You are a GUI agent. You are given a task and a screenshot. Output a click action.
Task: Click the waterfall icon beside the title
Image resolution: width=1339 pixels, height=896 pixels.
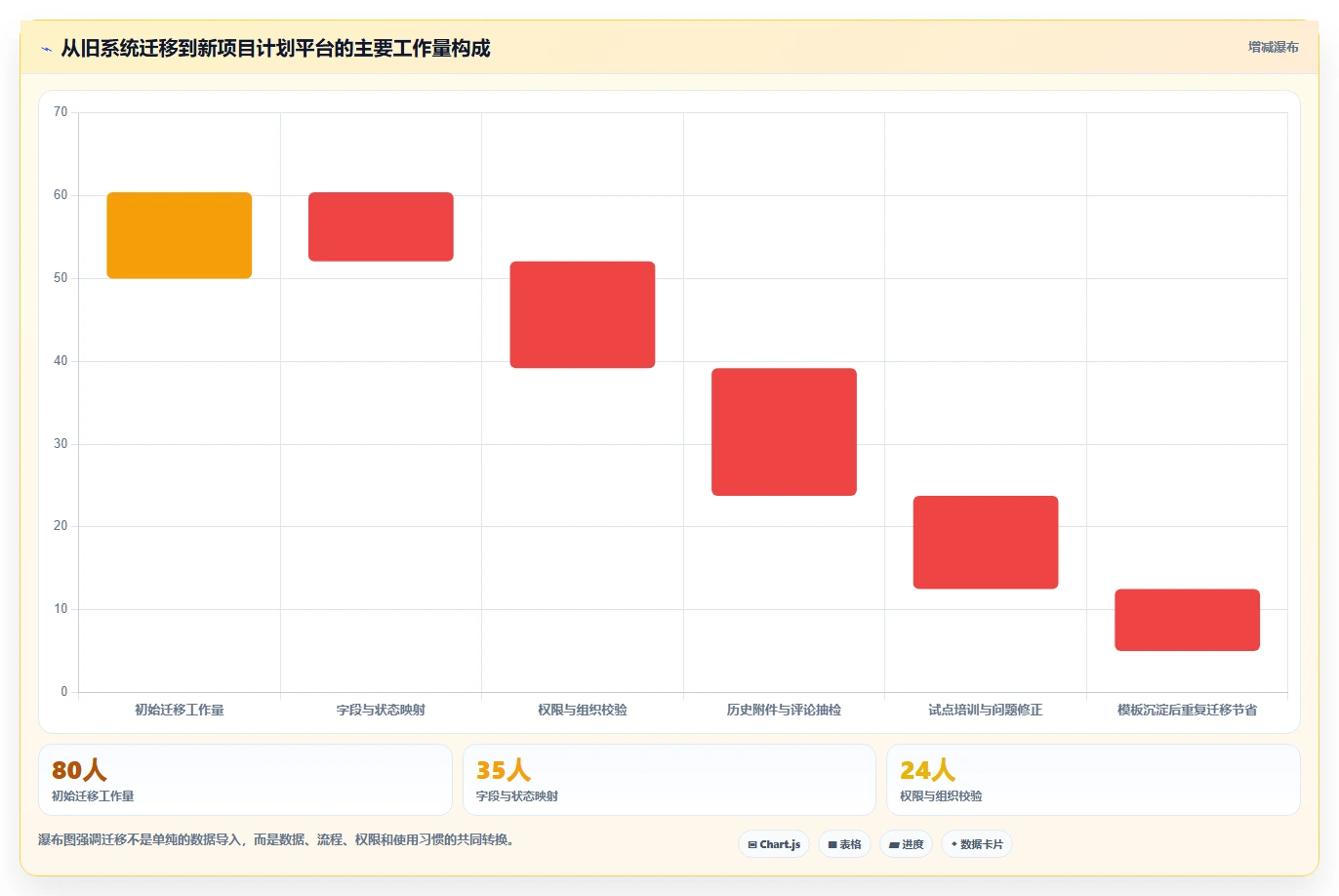(46, 49)
